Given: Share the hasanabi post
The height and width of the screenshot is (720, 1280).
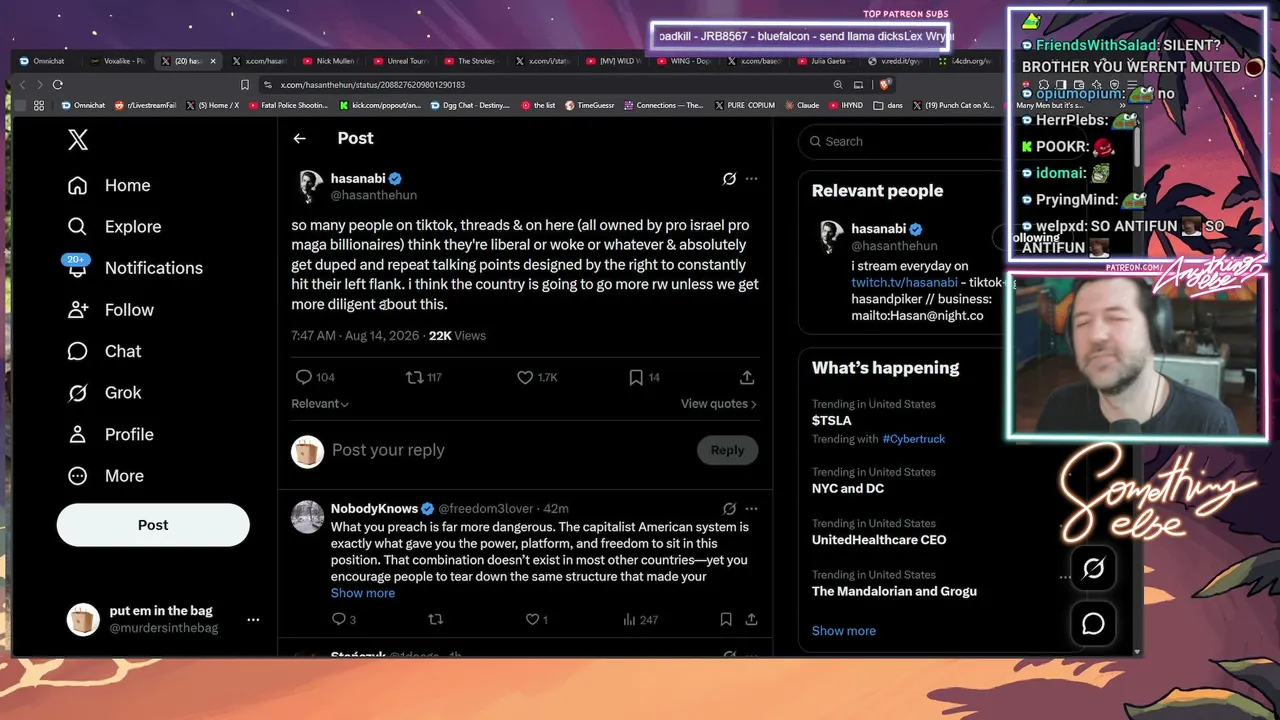Looking at the screenshot, I should [x=747, y=377].
